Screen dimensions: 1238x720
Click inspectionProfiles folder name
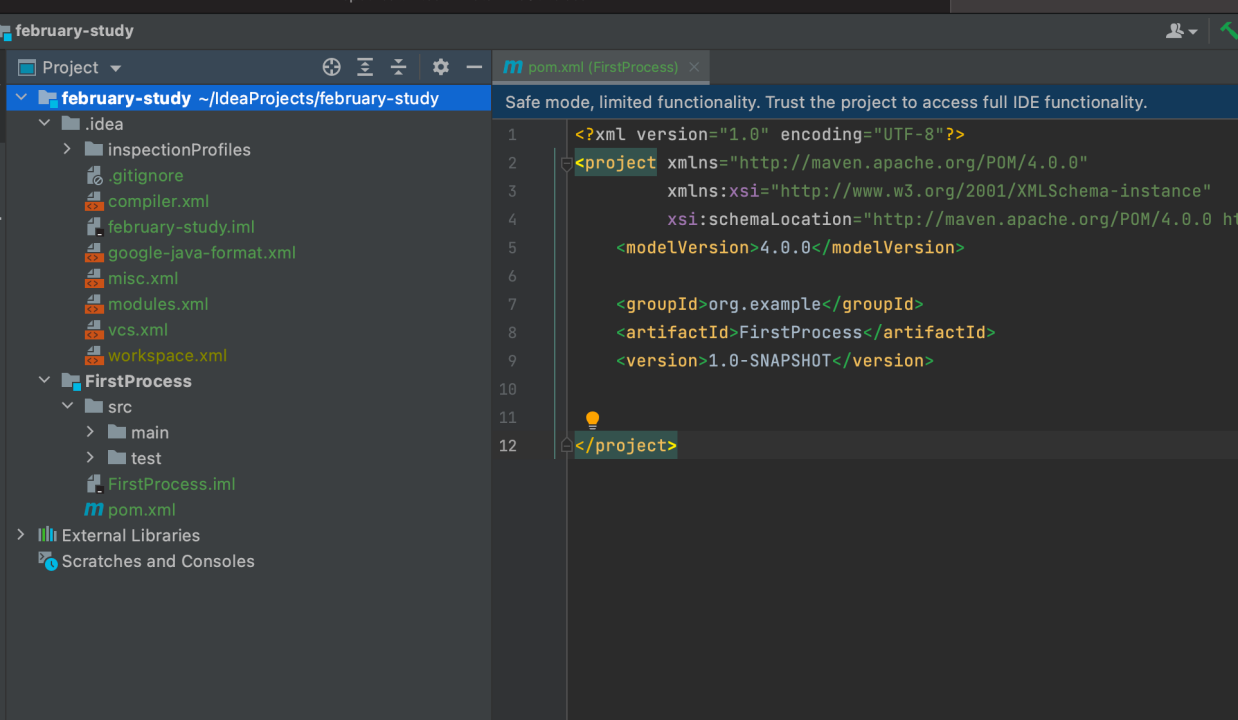(x=179, y=149)
